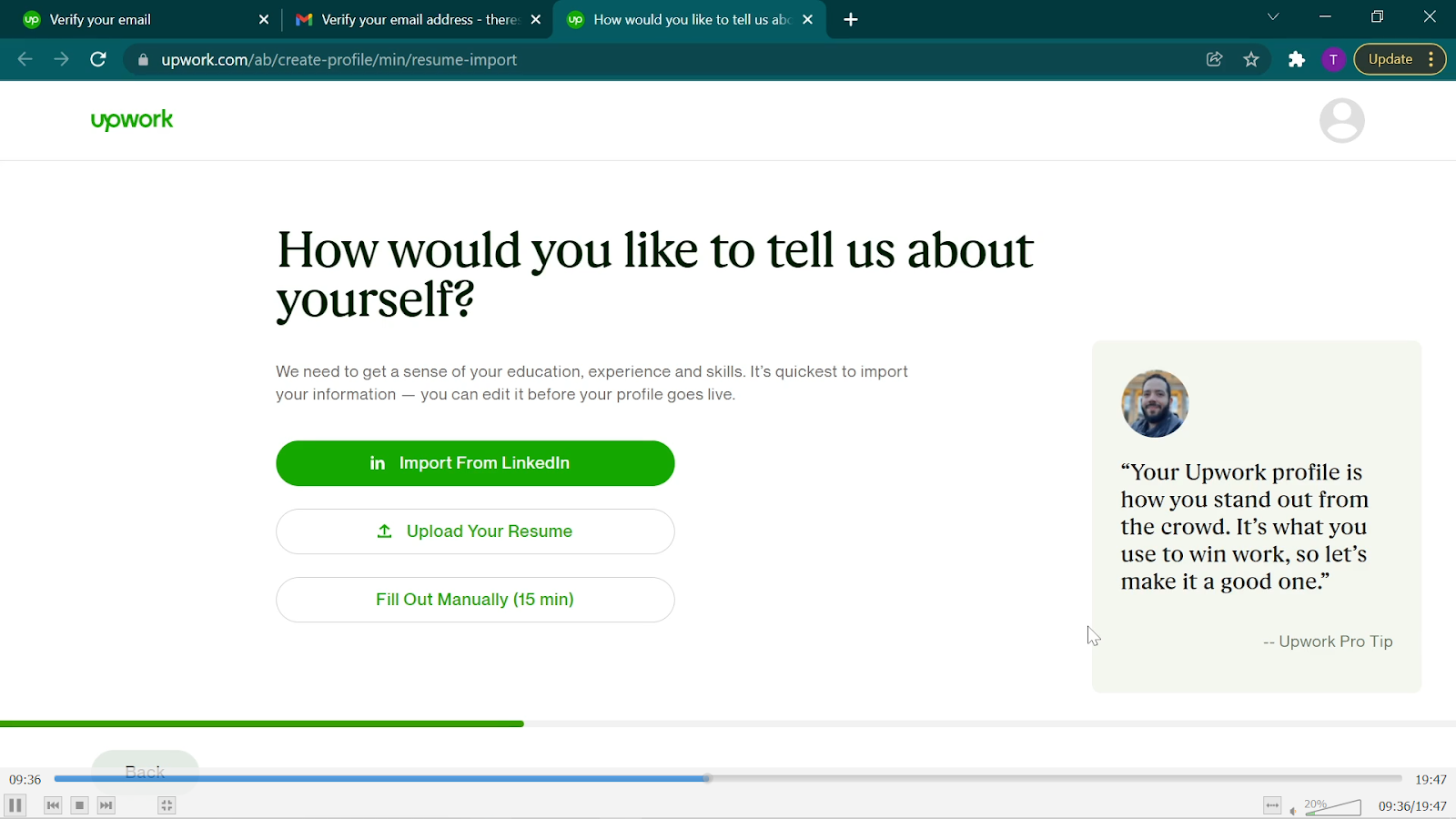Mute the player using the speaker icon
Screen dimensions: 1456x819
(x=1292, y=810)
